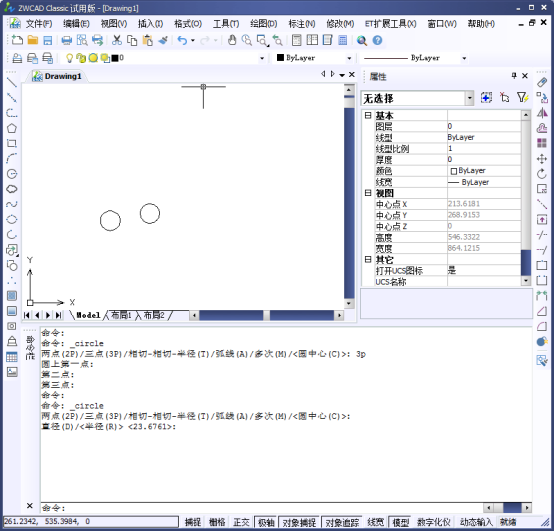Viewport: 554px width, 531px height.
Task: Click the Pan hand tool icon
Action: click(x=232, y=40)
